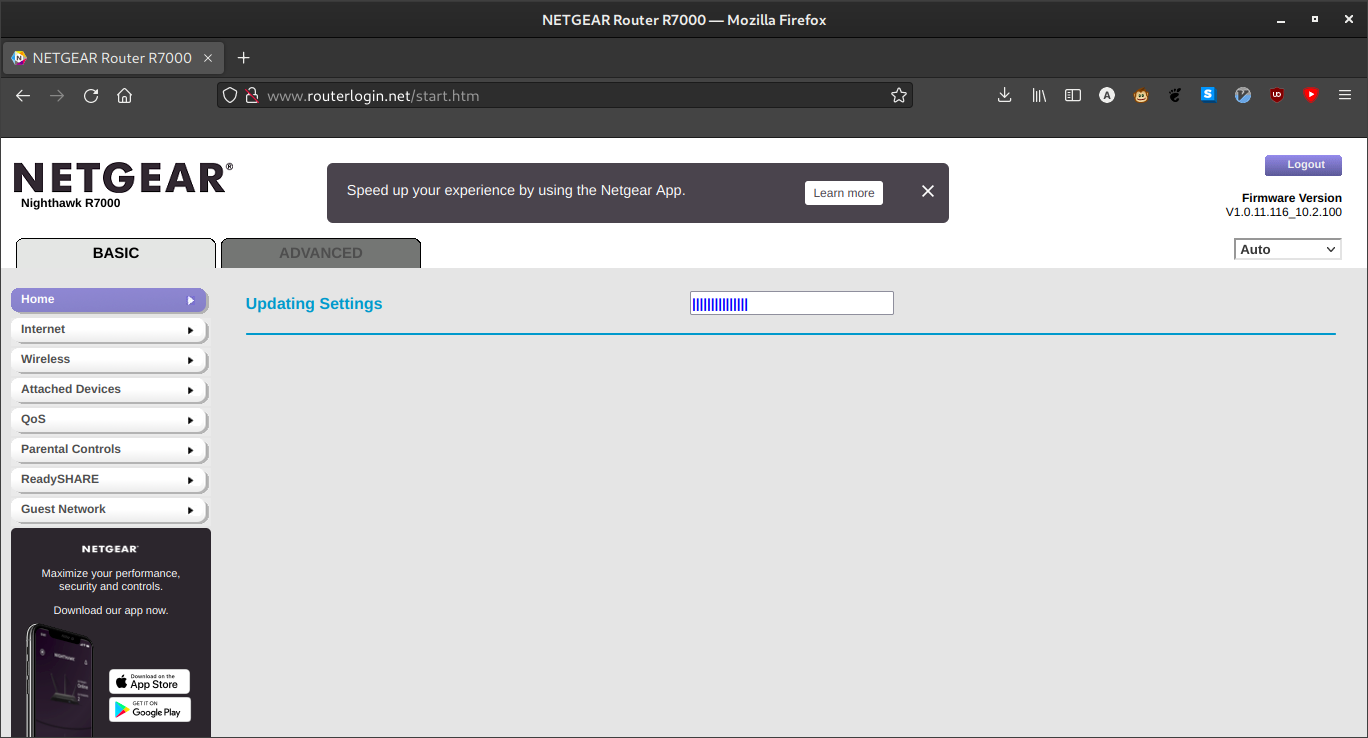The width and height of the screenshot is (1368, 738).
Task: Reload the router page
Action: click(x=91, y=95)
